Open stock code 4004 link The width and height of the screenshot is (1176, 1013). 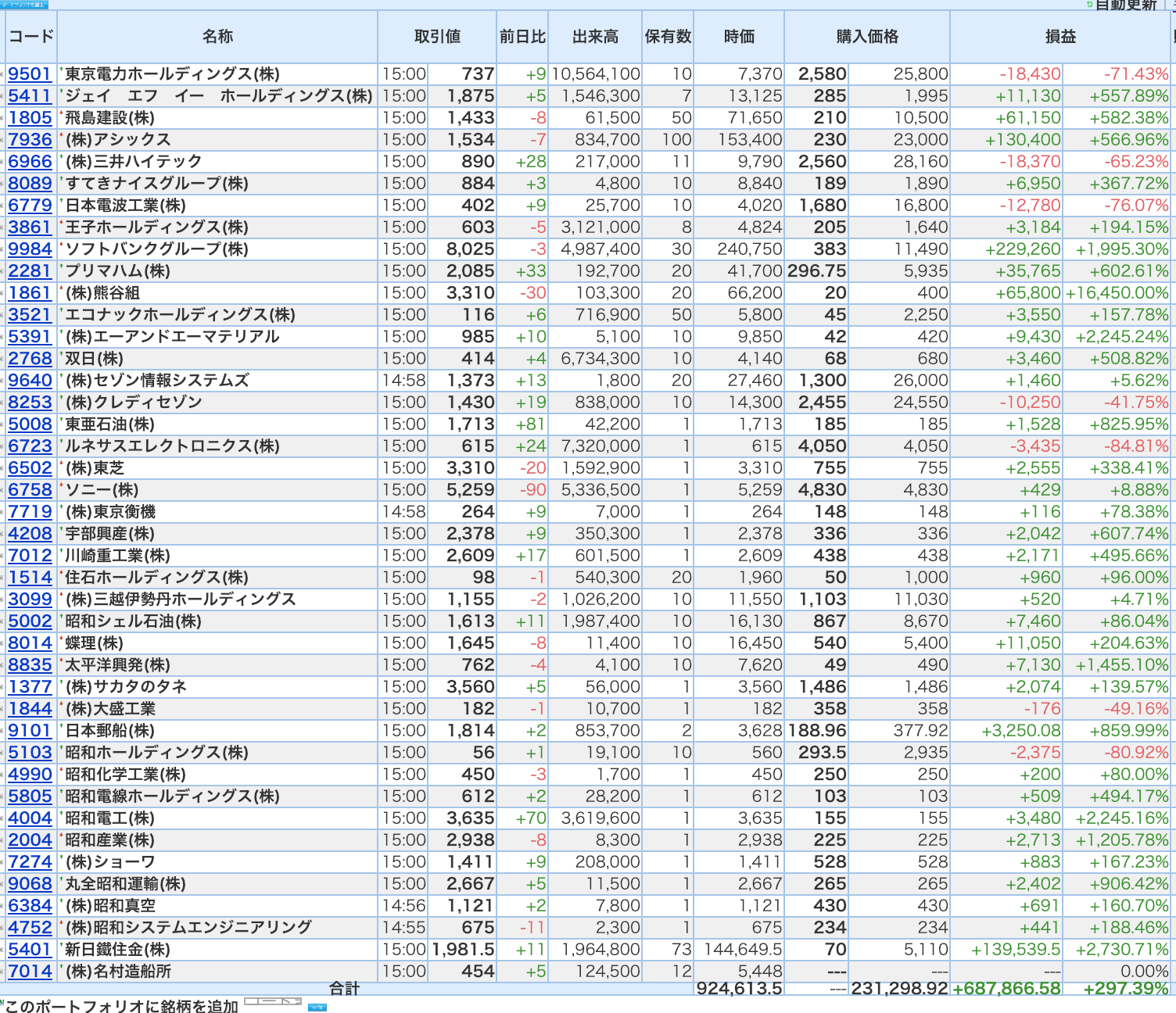pos(30,818)
